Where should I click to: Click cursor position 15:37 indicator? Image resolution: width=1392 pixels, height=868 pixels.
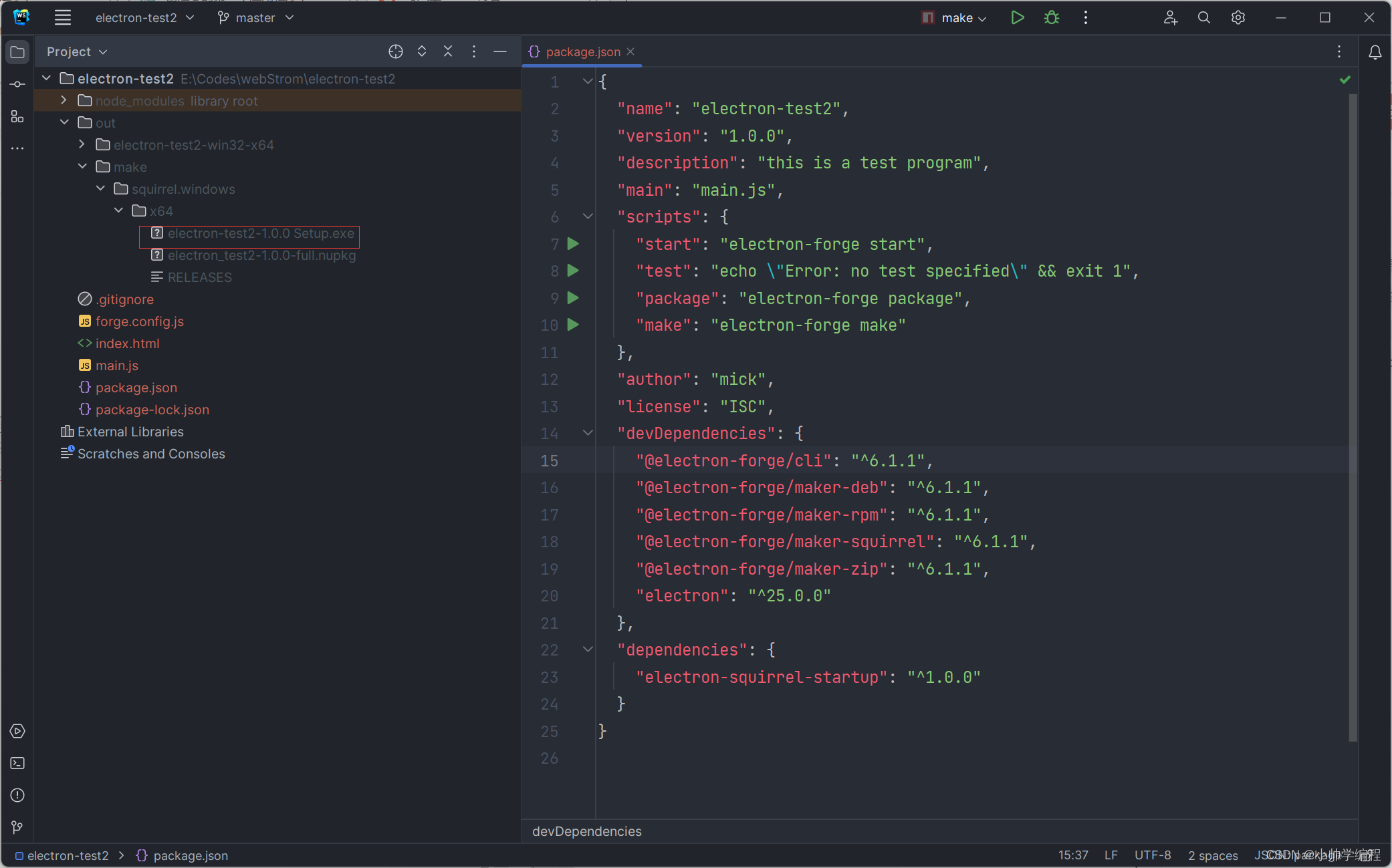pos(1073,855)
